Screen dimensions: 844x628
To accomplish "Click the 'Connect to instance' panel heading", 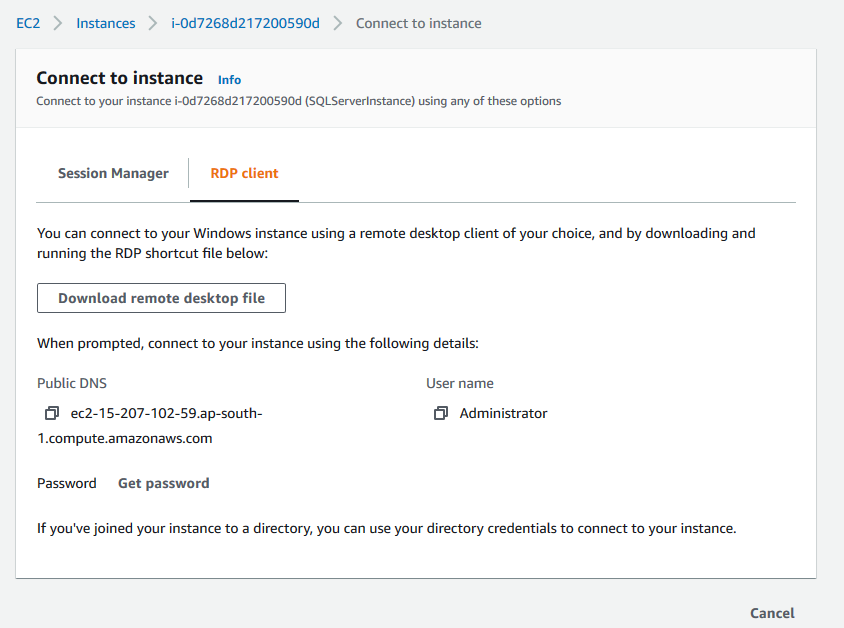I will 119,78.
